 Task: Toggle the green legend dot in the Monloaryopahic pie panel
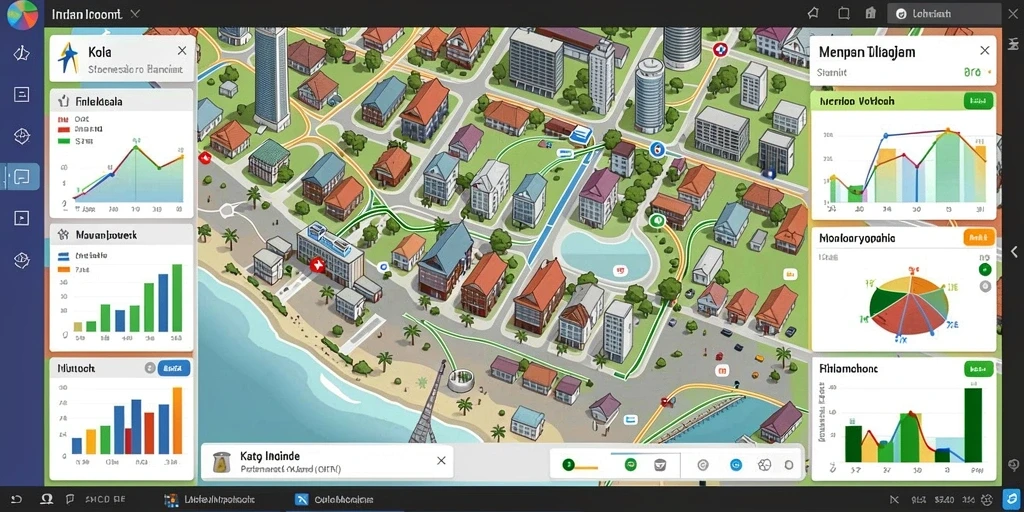[985, 270]
